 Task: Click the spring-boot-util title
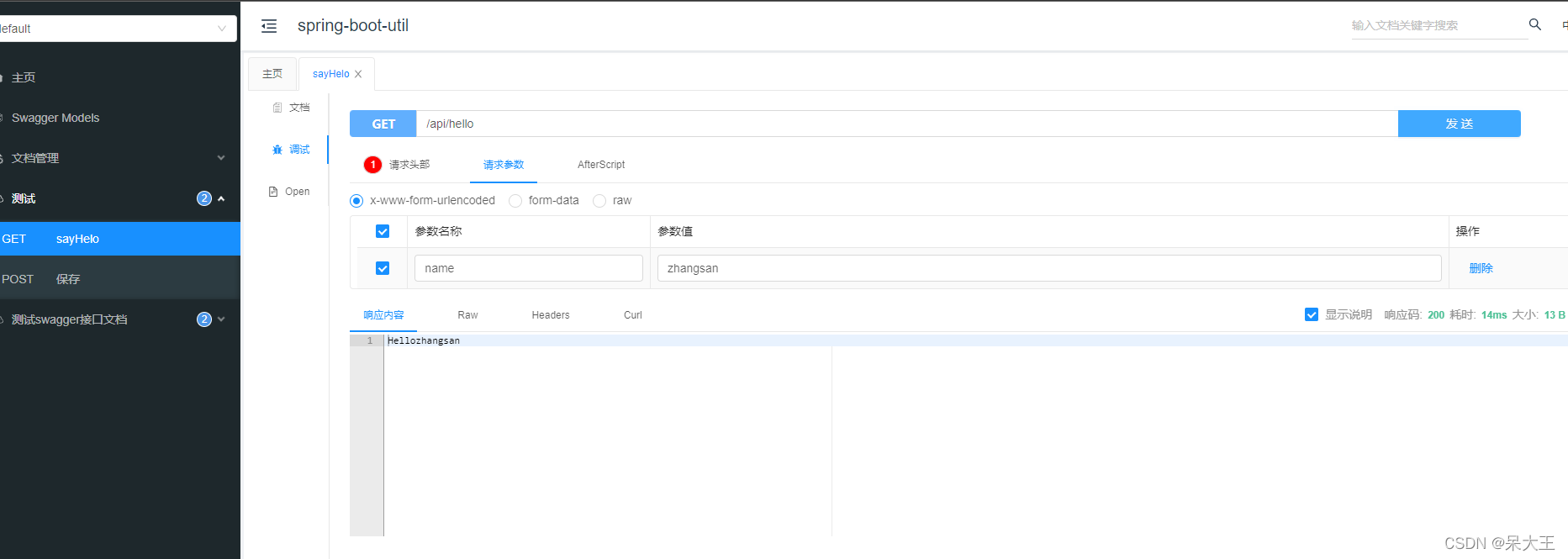pos(353,25)
